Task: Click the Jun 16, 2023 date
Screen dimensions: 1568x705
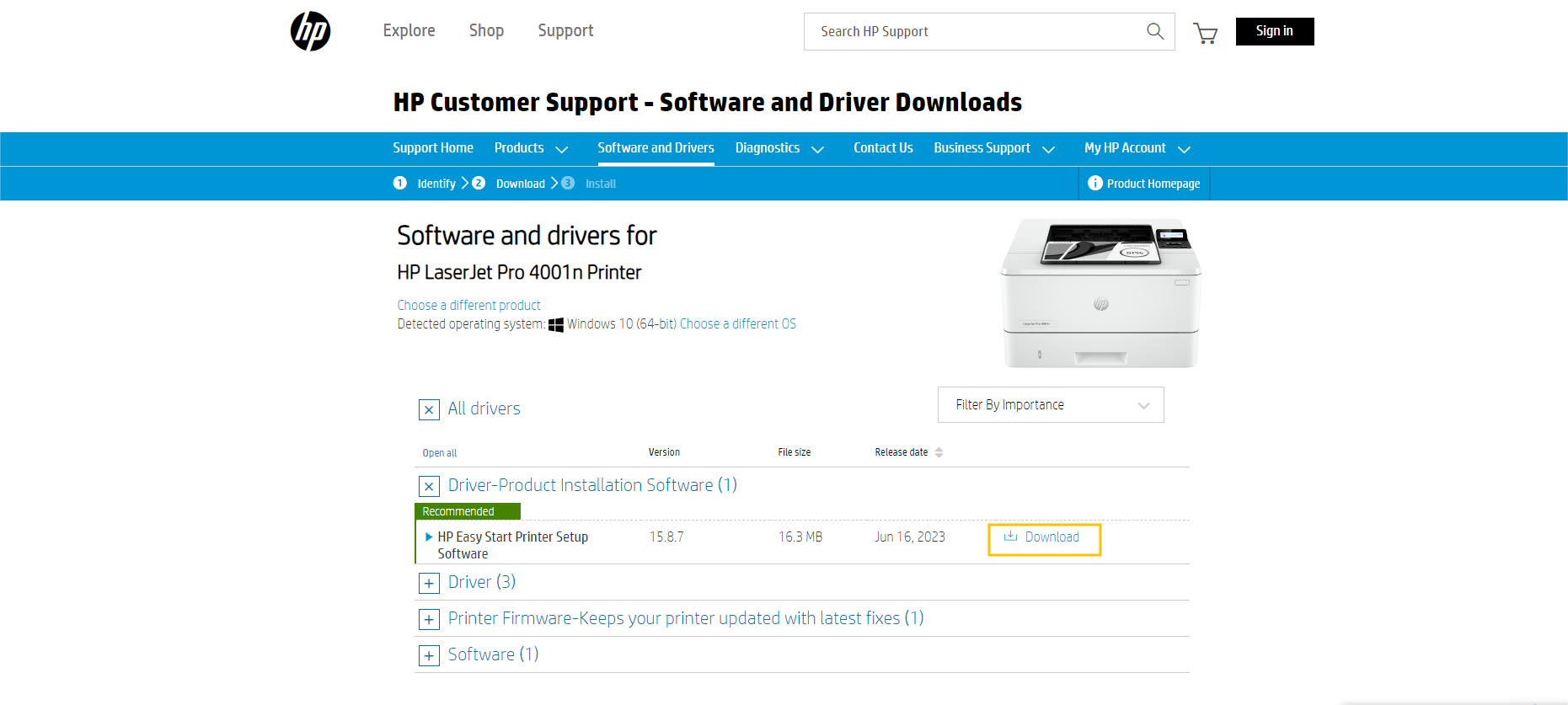Action: coord(910,537)
